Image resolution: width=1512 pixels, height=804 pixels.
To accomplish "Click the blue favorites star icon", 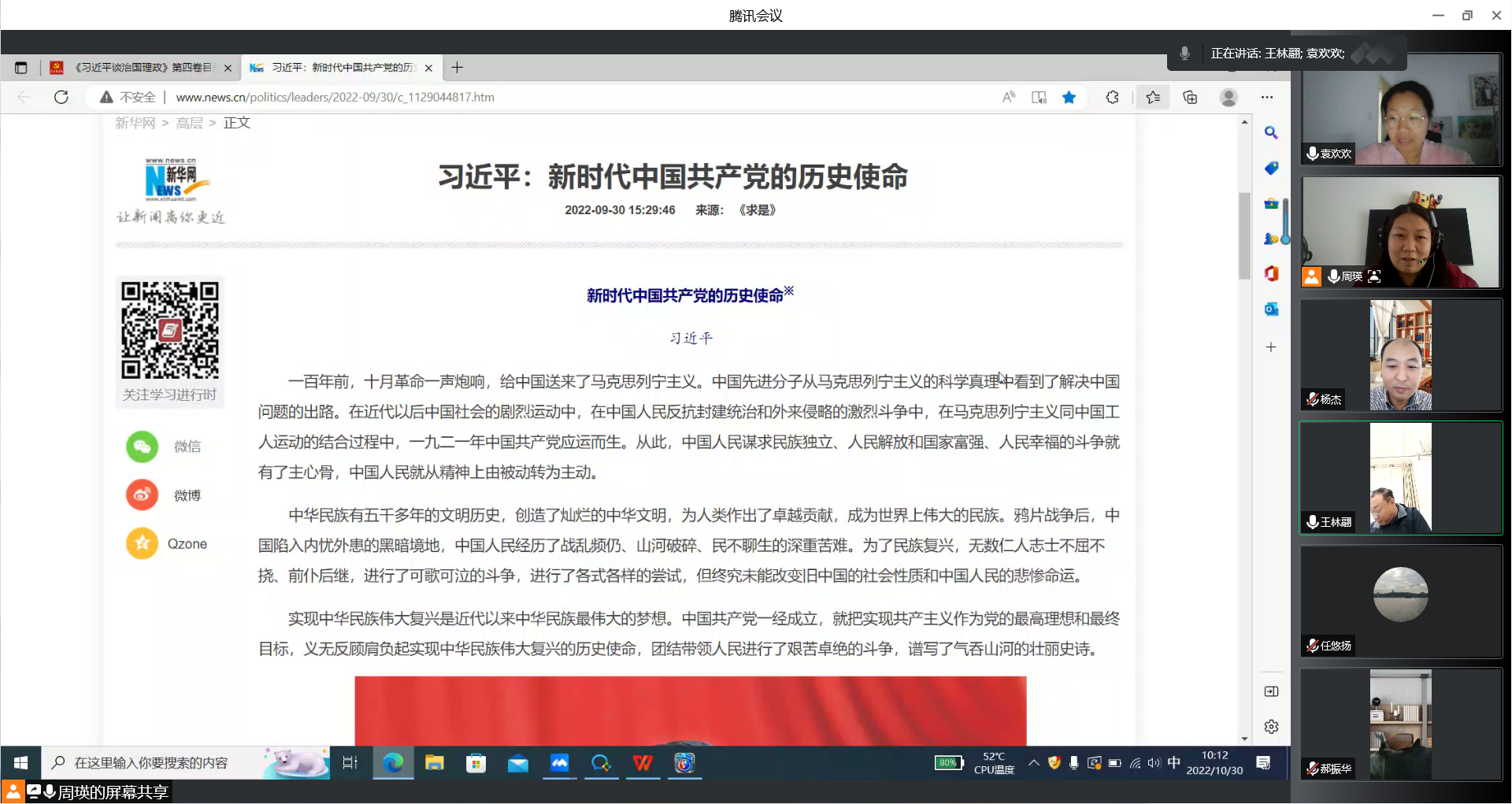I will point(1069,97).
